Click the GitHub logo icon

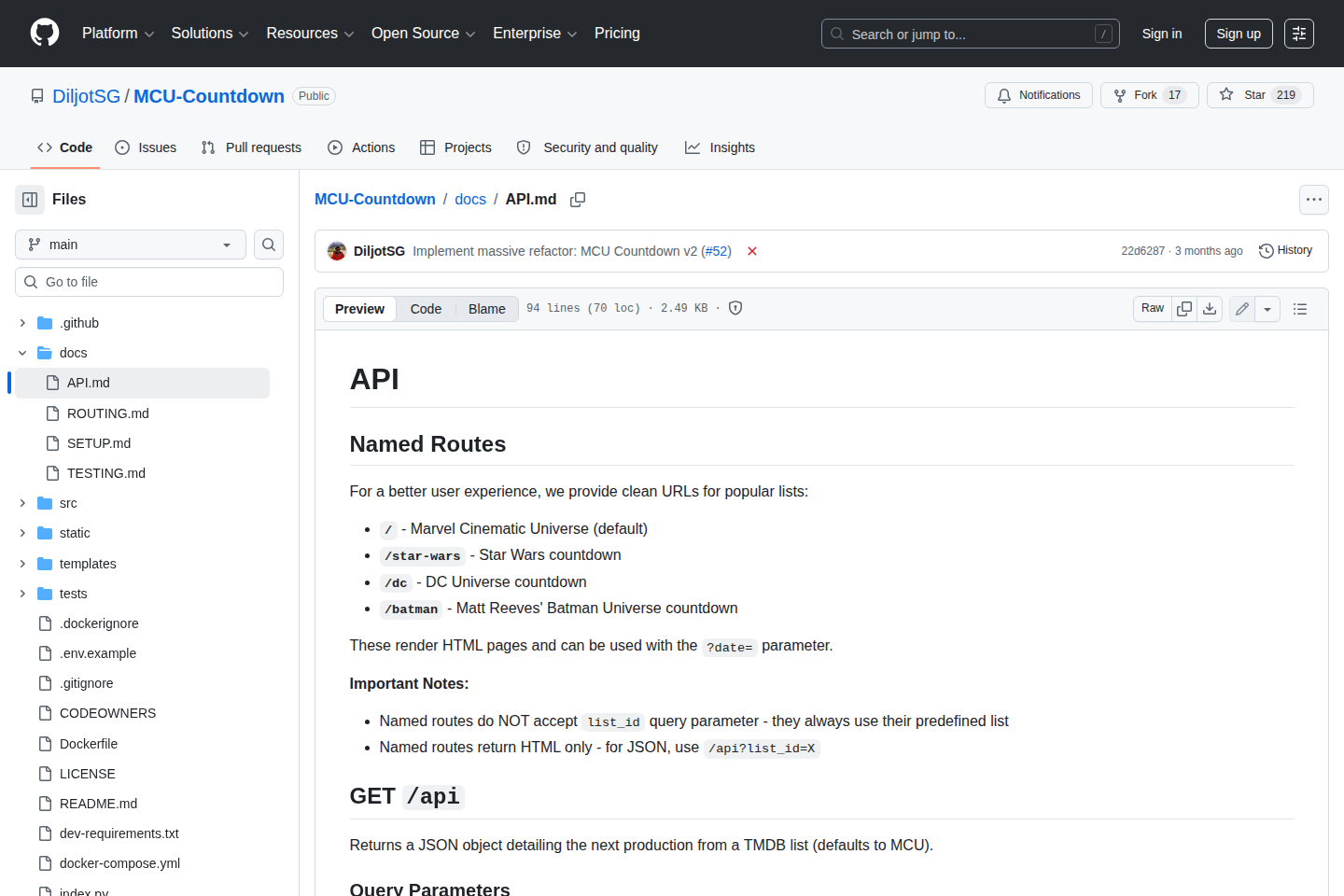click(45, 34)
